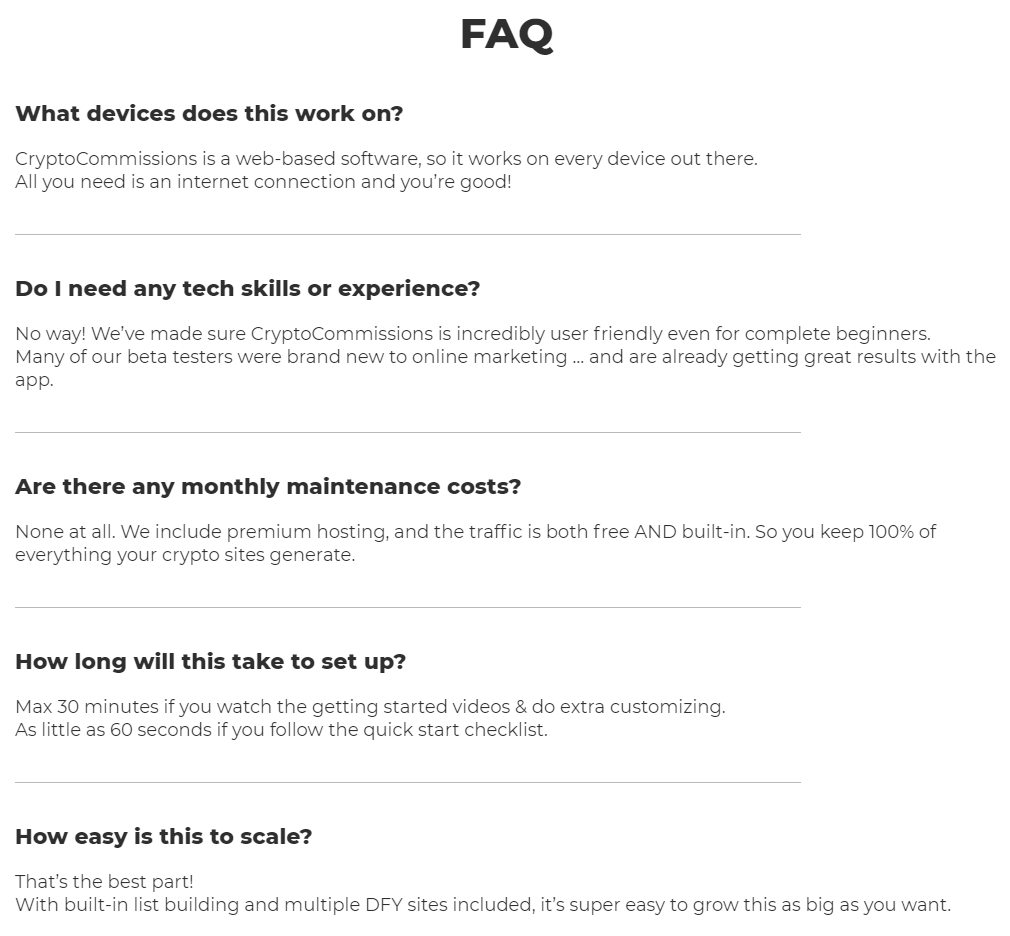Click the divider line below the setup time answer

tap(408, 782)
